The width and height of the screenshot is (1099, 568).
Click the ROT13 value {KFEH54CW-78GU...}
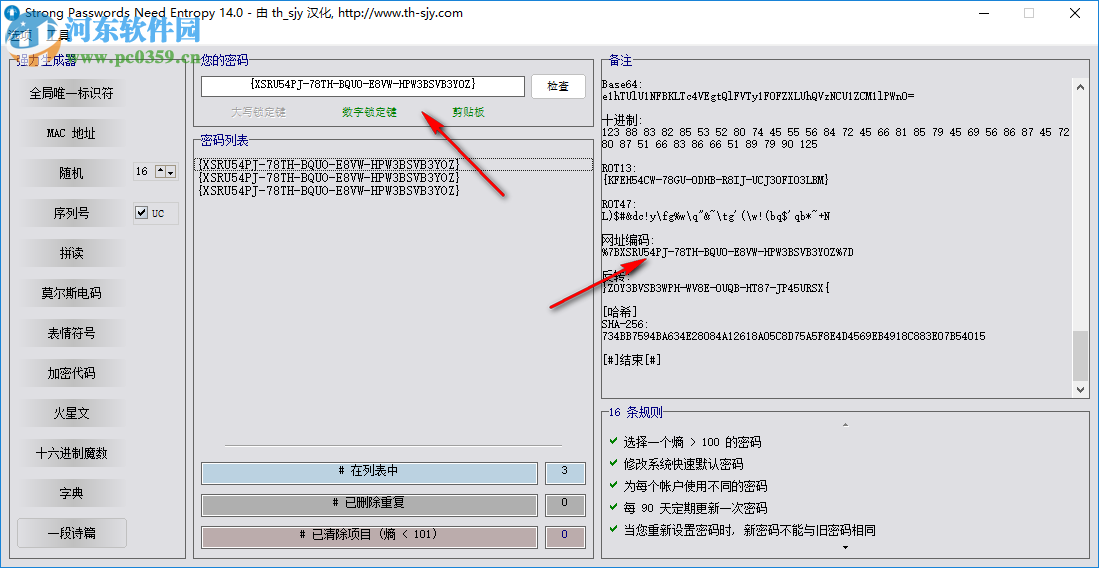pos(715,180)
